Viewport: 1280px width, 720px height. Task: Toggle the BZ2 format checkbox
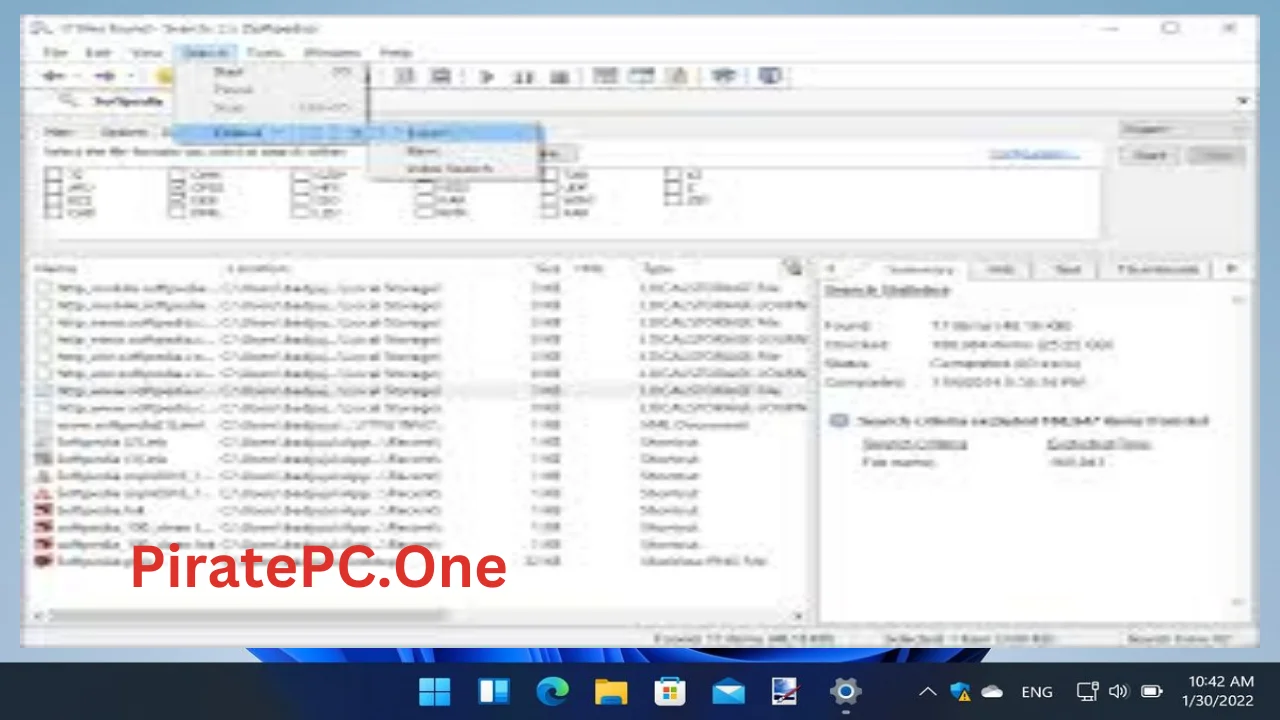[53, 200]
